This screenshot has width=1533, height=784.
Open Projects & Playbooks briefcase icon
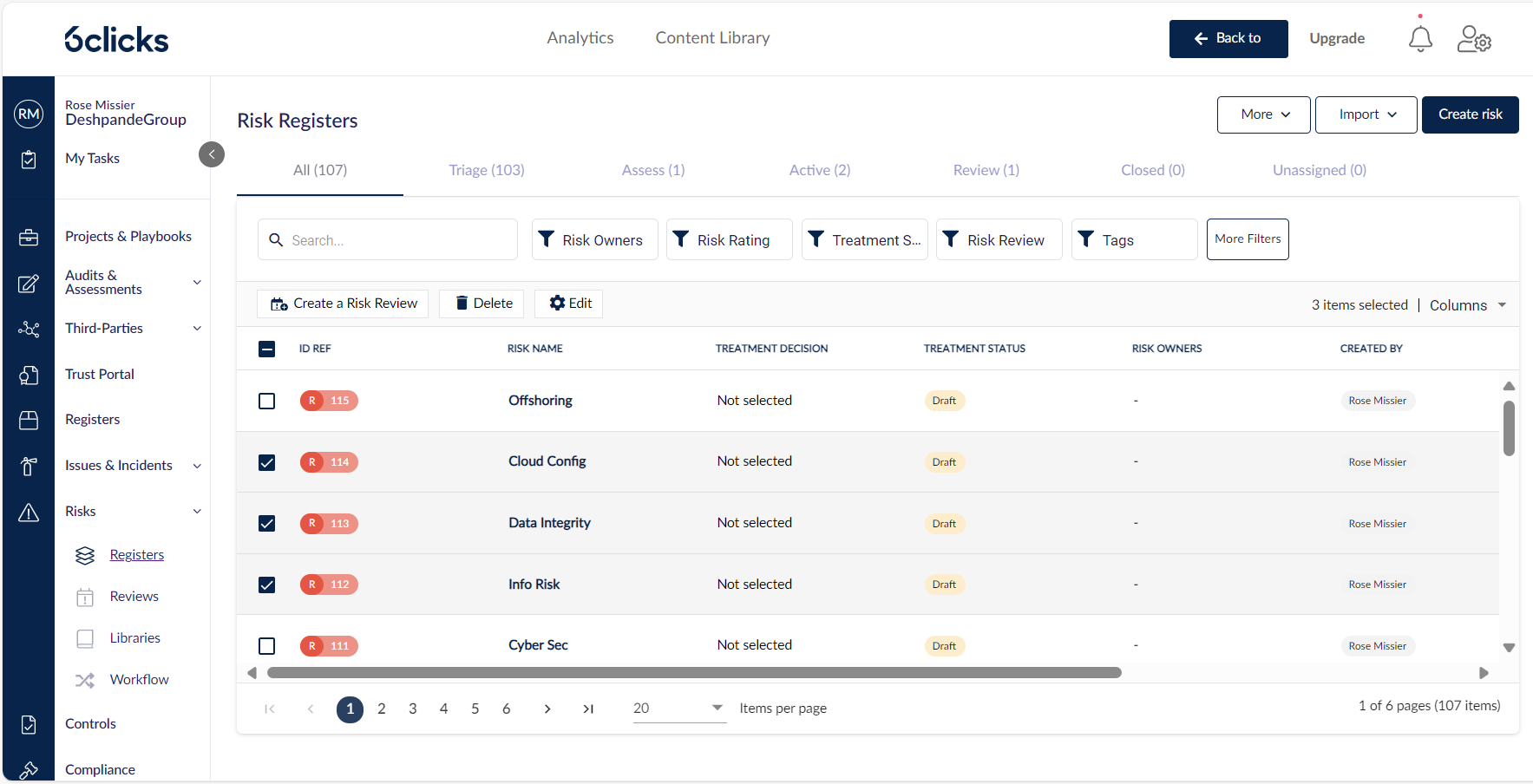tap(29, 238)
